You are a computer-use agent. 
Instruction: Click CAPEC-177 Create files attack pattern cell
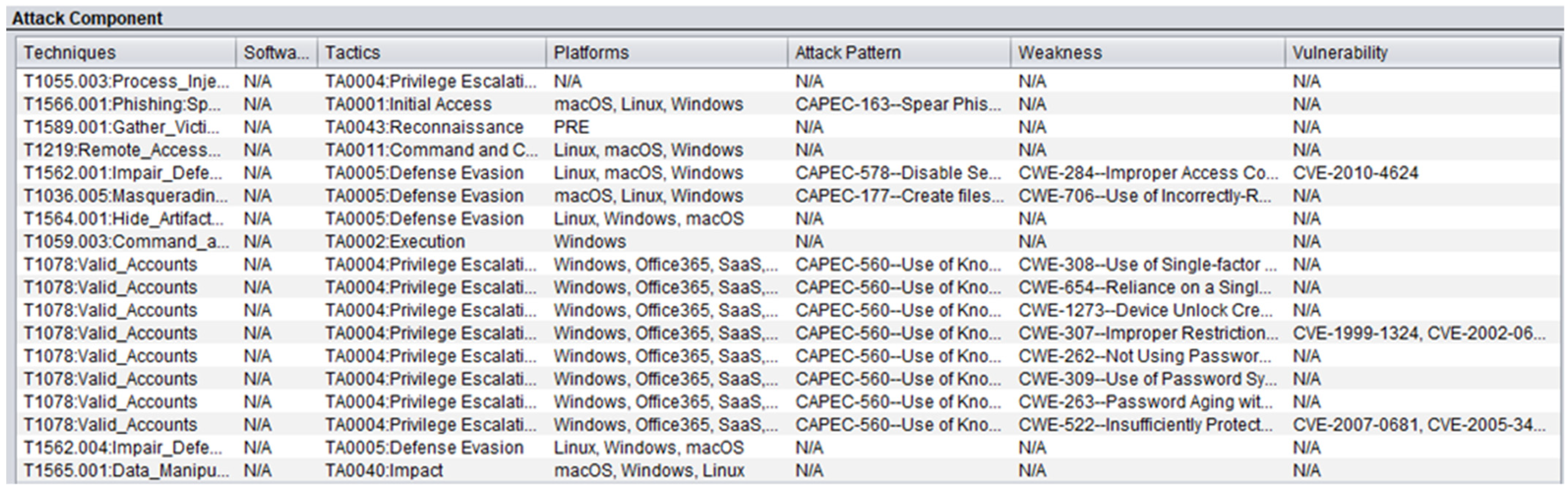tap(899, 196)
